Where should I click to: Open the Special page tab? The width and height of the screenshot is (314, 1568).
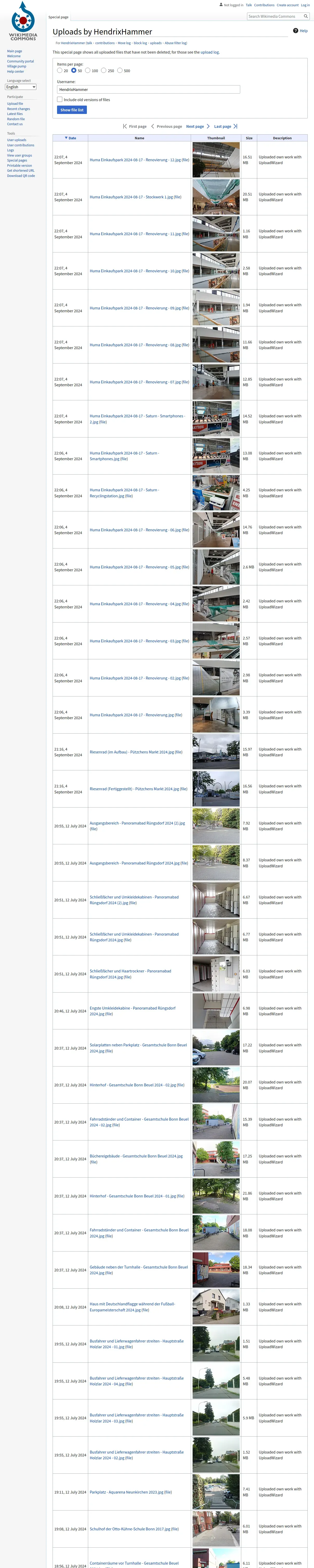coord(59,17)
